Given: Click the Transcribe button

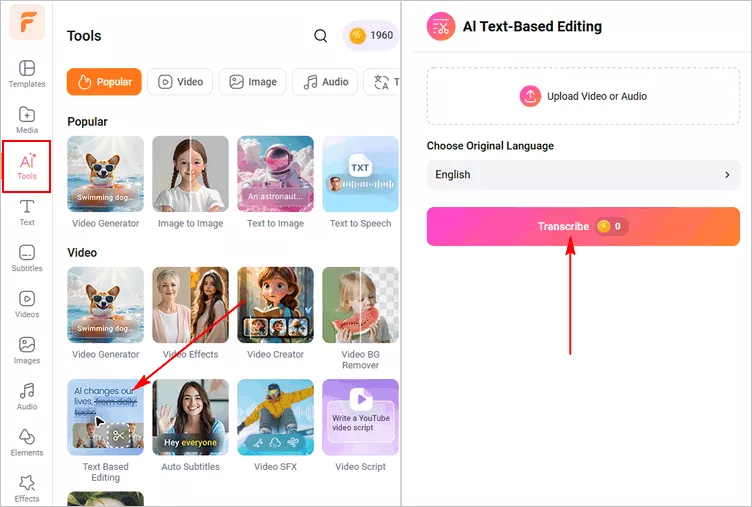Looking at the screenshot, I should coord(583,226).
